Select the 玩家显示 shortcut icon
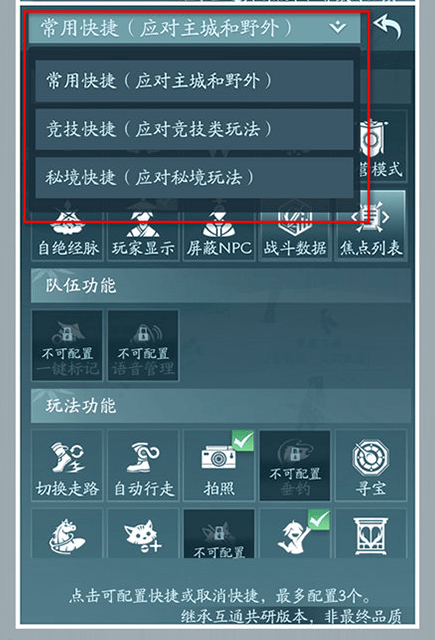Screen dimensions: 435x640 tap(143, 231)
